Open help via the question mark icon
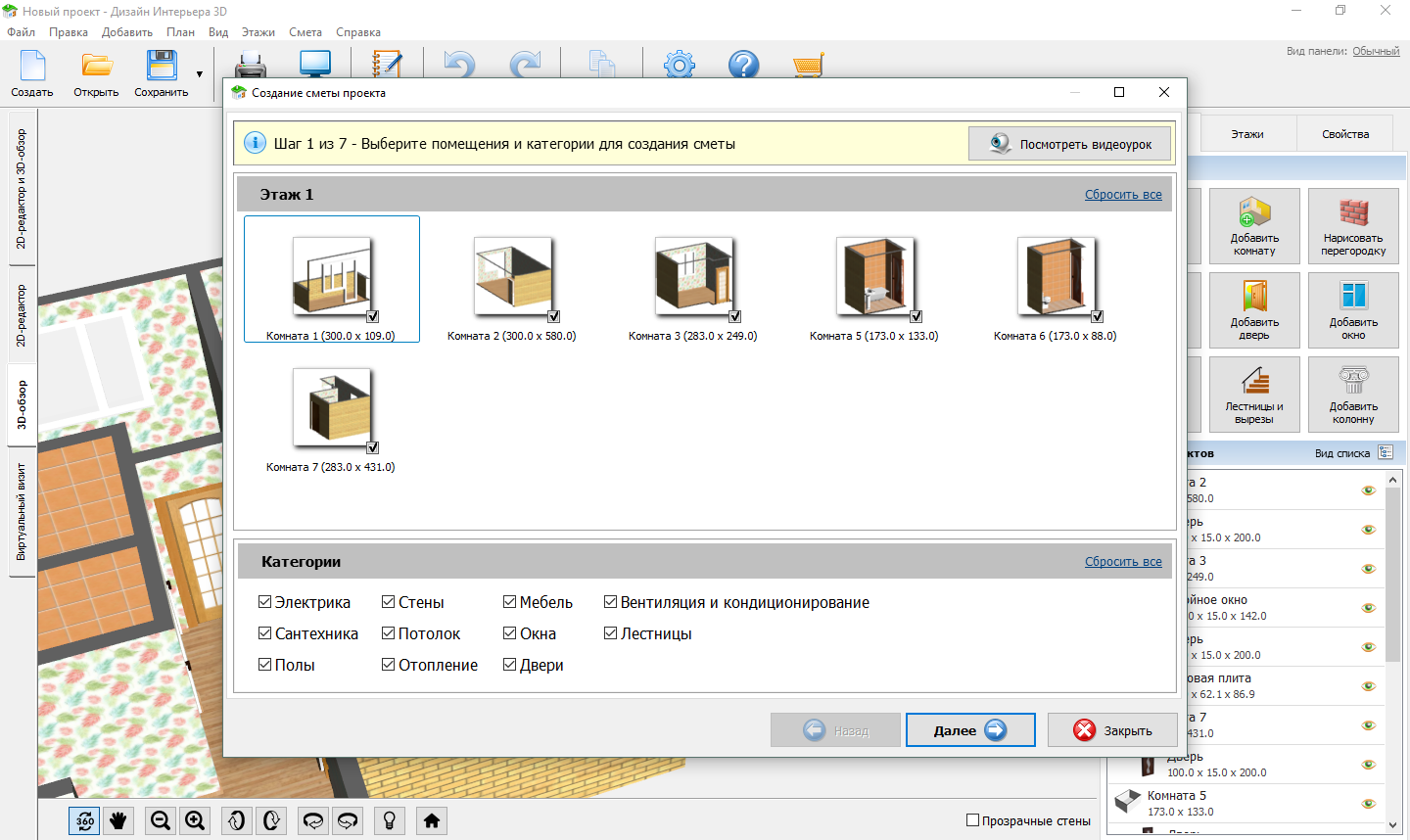The image size is (1410, 840). click(744, 65)
